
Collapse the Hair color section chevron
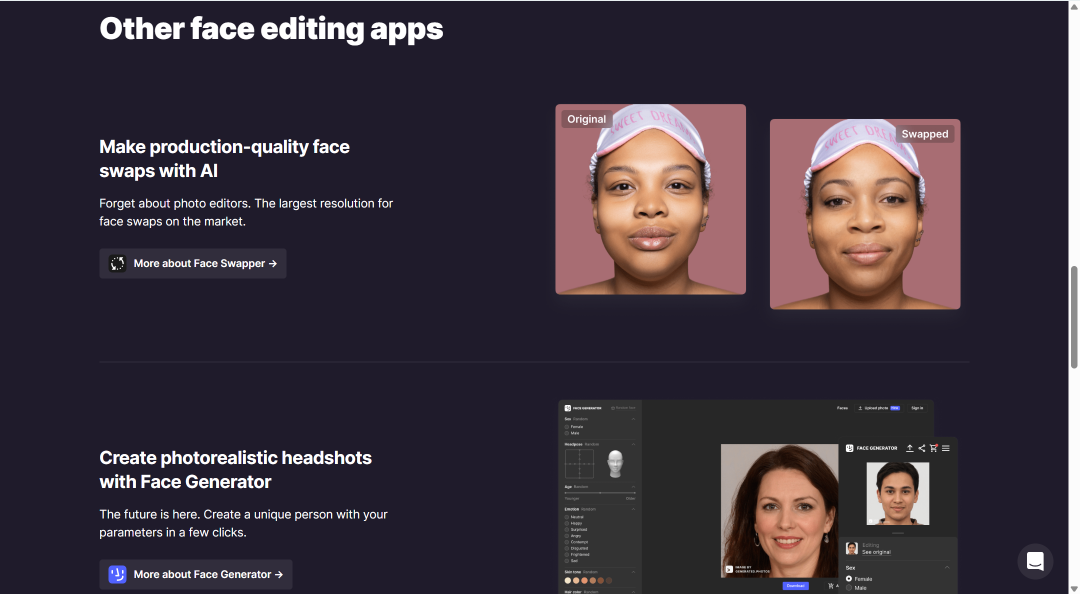(634, 591)
